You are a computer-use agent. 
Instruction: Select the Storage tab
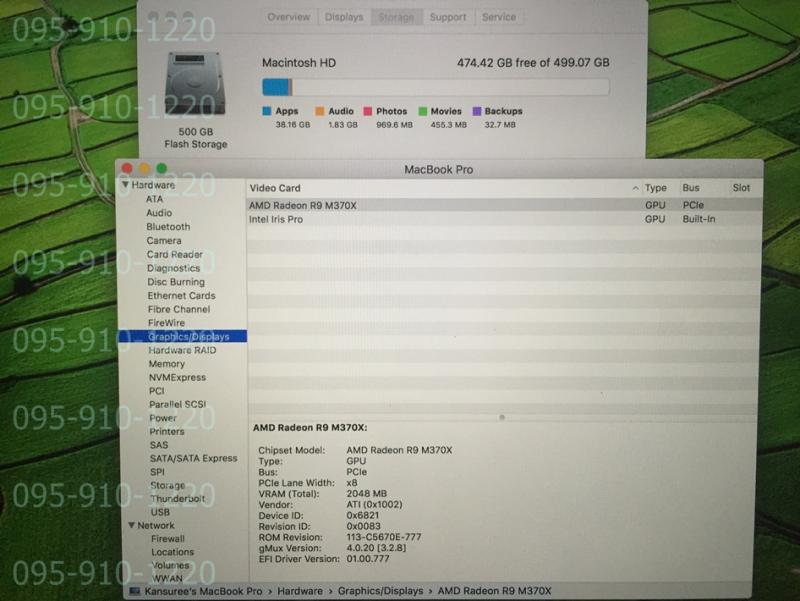396,17
